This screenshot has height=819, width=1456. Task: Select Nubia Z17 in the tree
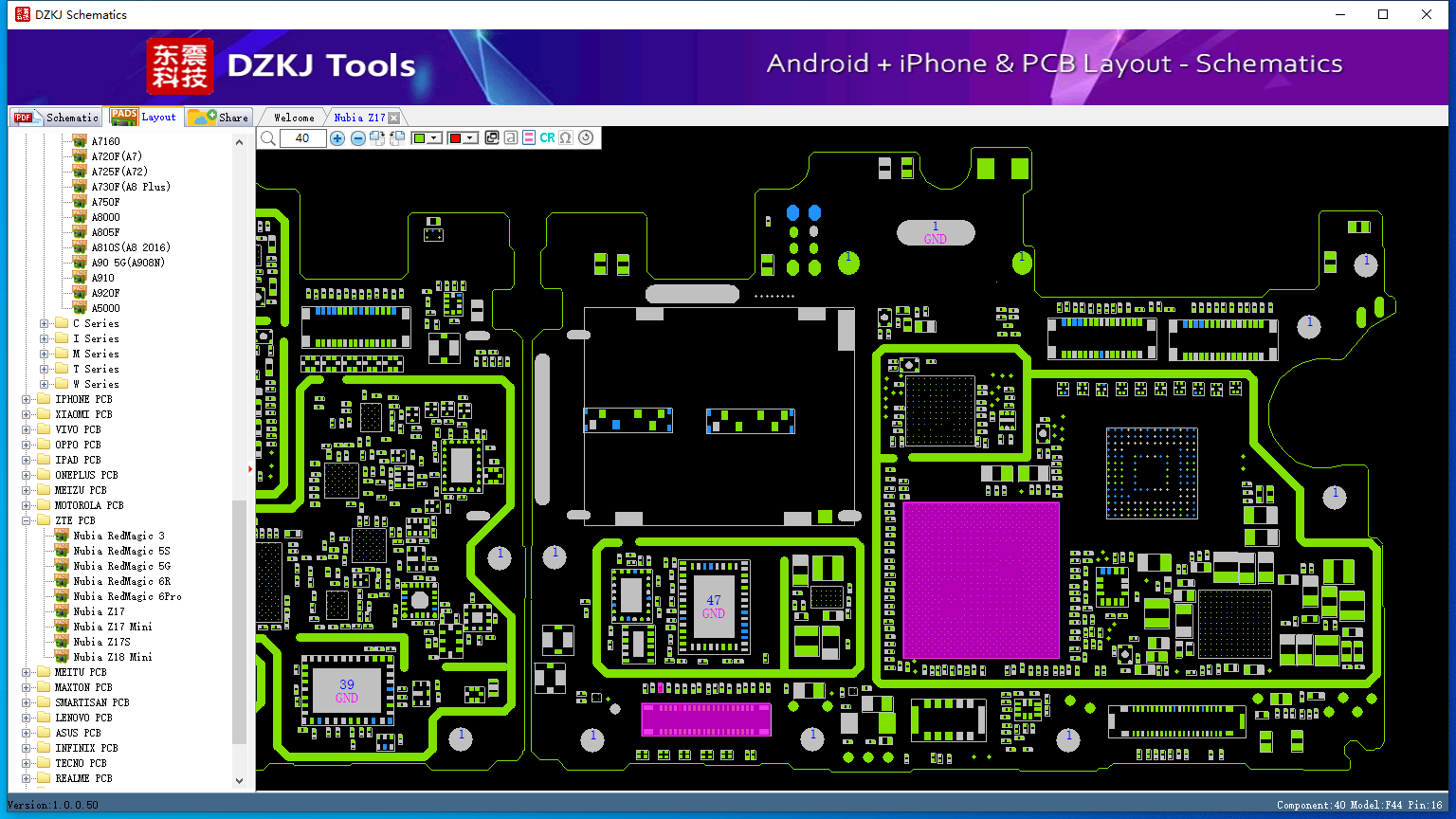pyautogui.click(x=99, y=611)
